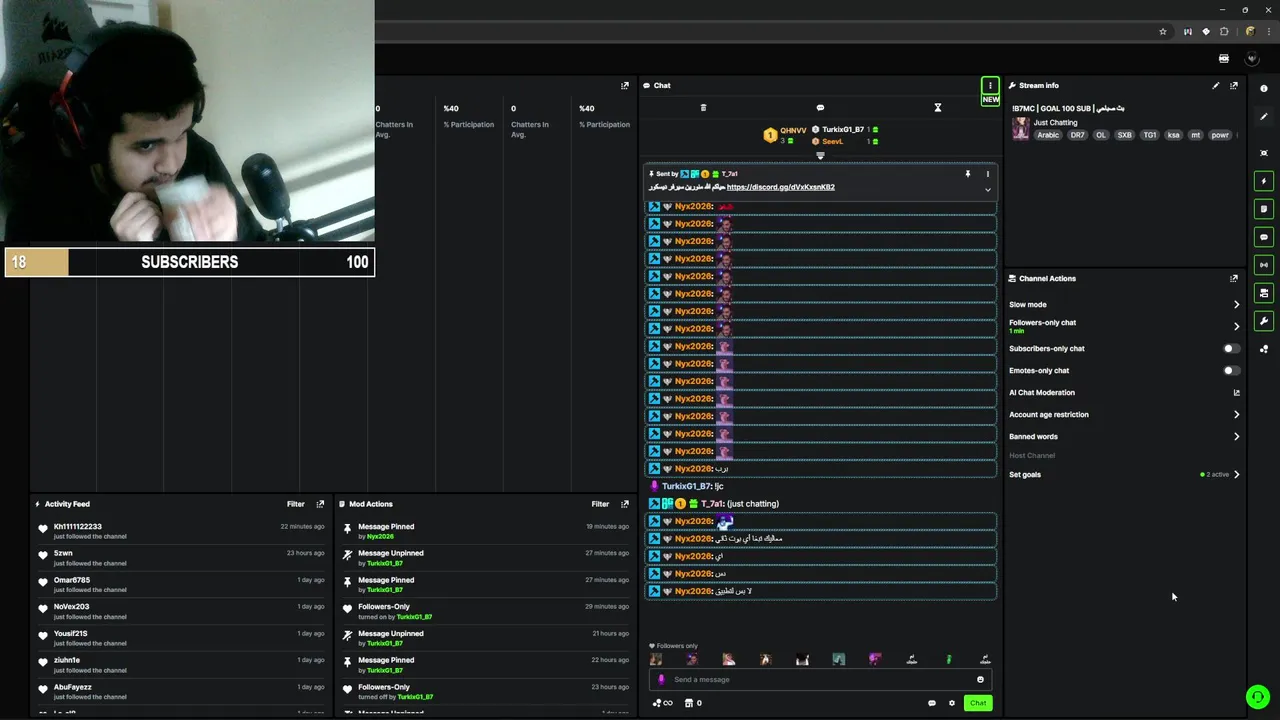
Task: Enable Subscribers-only chat switch
Action: point(1232,348)
